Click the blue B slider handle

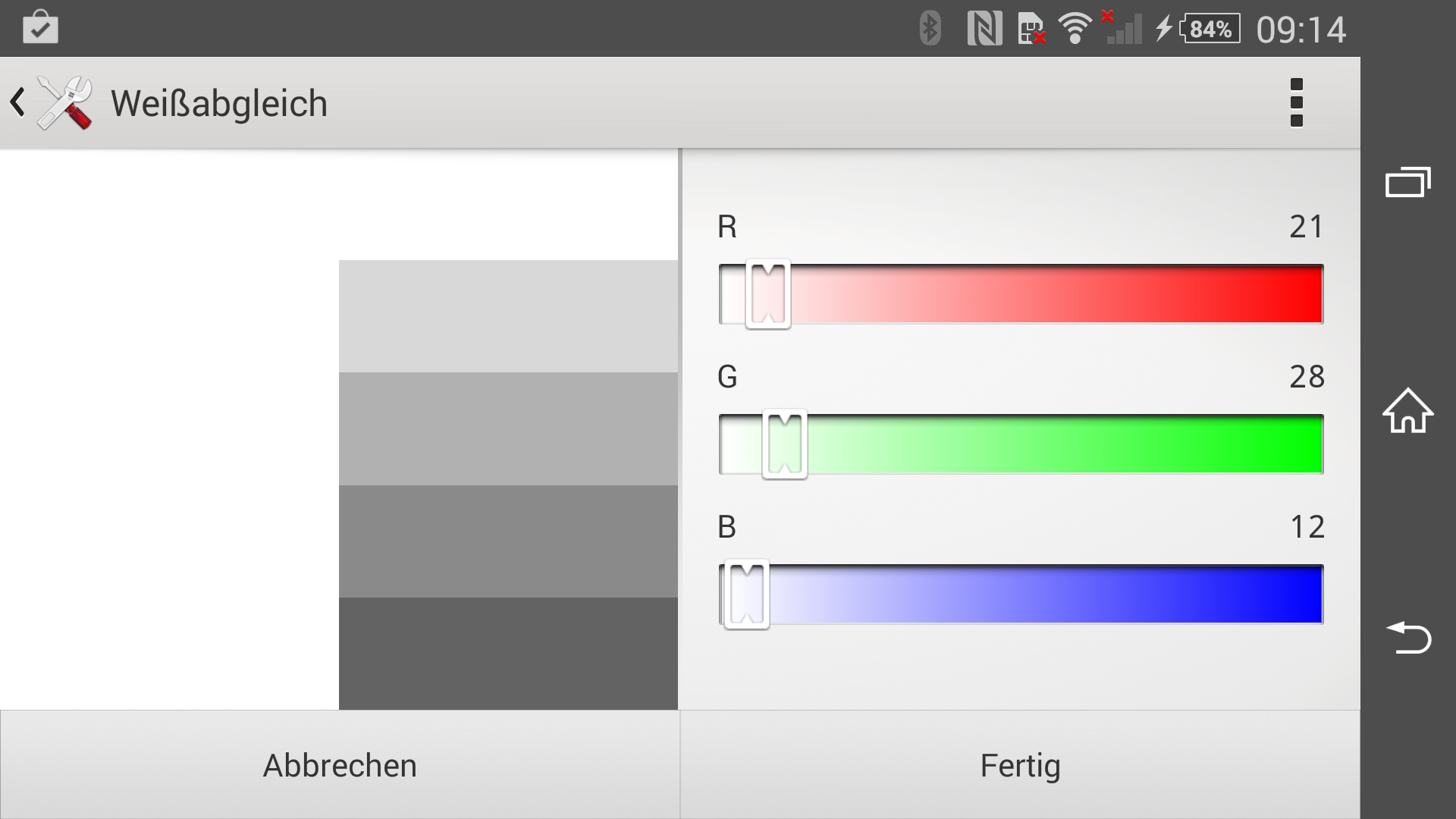[x=747, y=595]
